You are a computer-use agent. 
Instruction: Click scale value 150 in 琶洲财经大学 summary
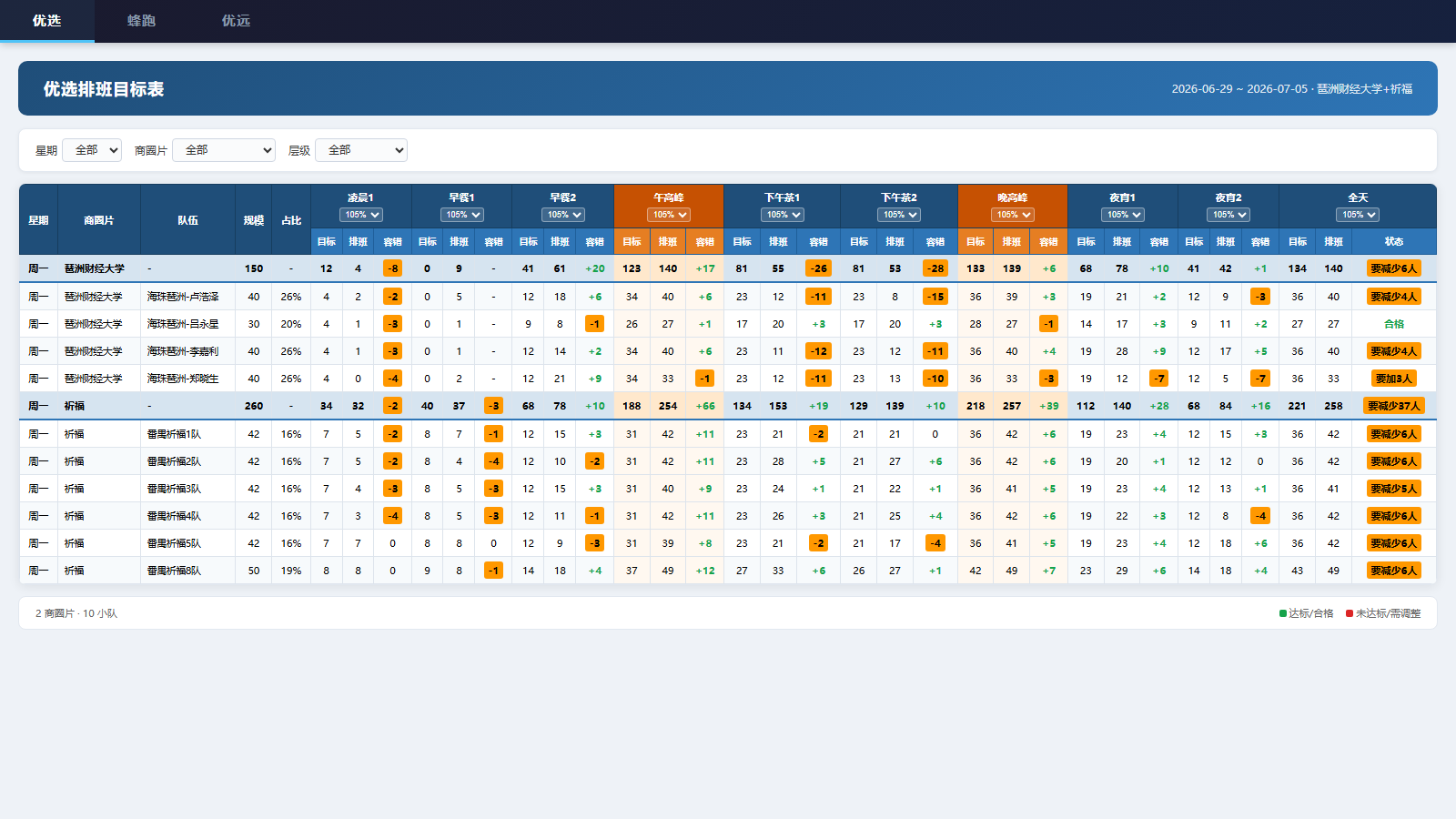pos(254,268)
